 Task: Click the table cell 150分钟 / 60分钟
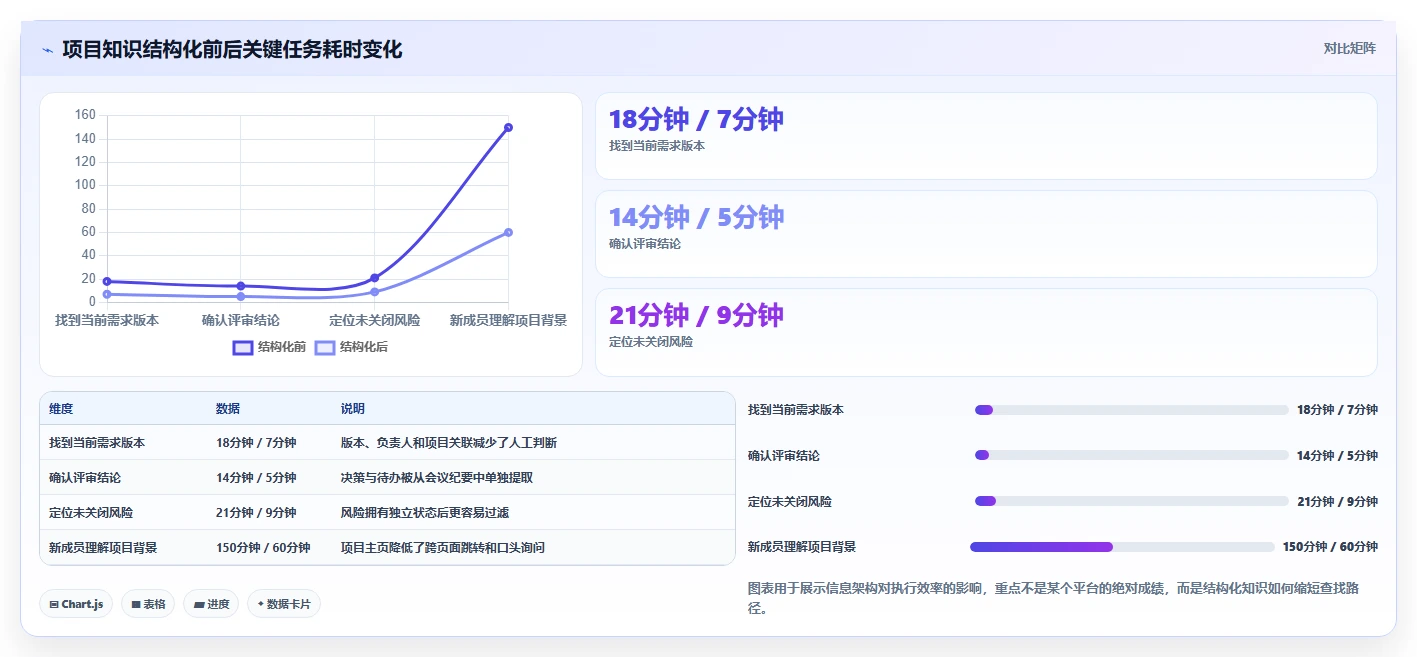pyautogui.click(x=263, y=548)
